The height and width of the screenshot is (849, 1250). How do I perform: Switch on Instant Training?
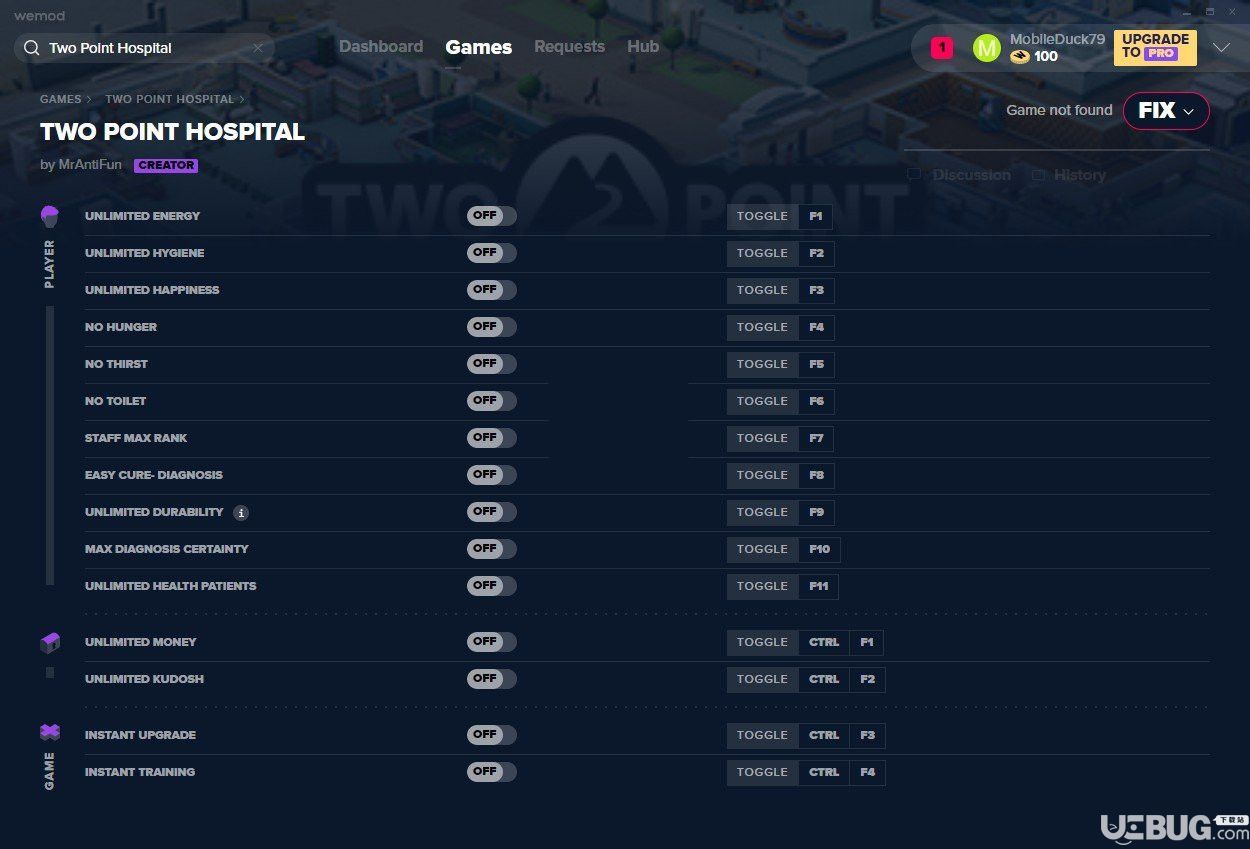pyautogui.click(x=492, y=772)
